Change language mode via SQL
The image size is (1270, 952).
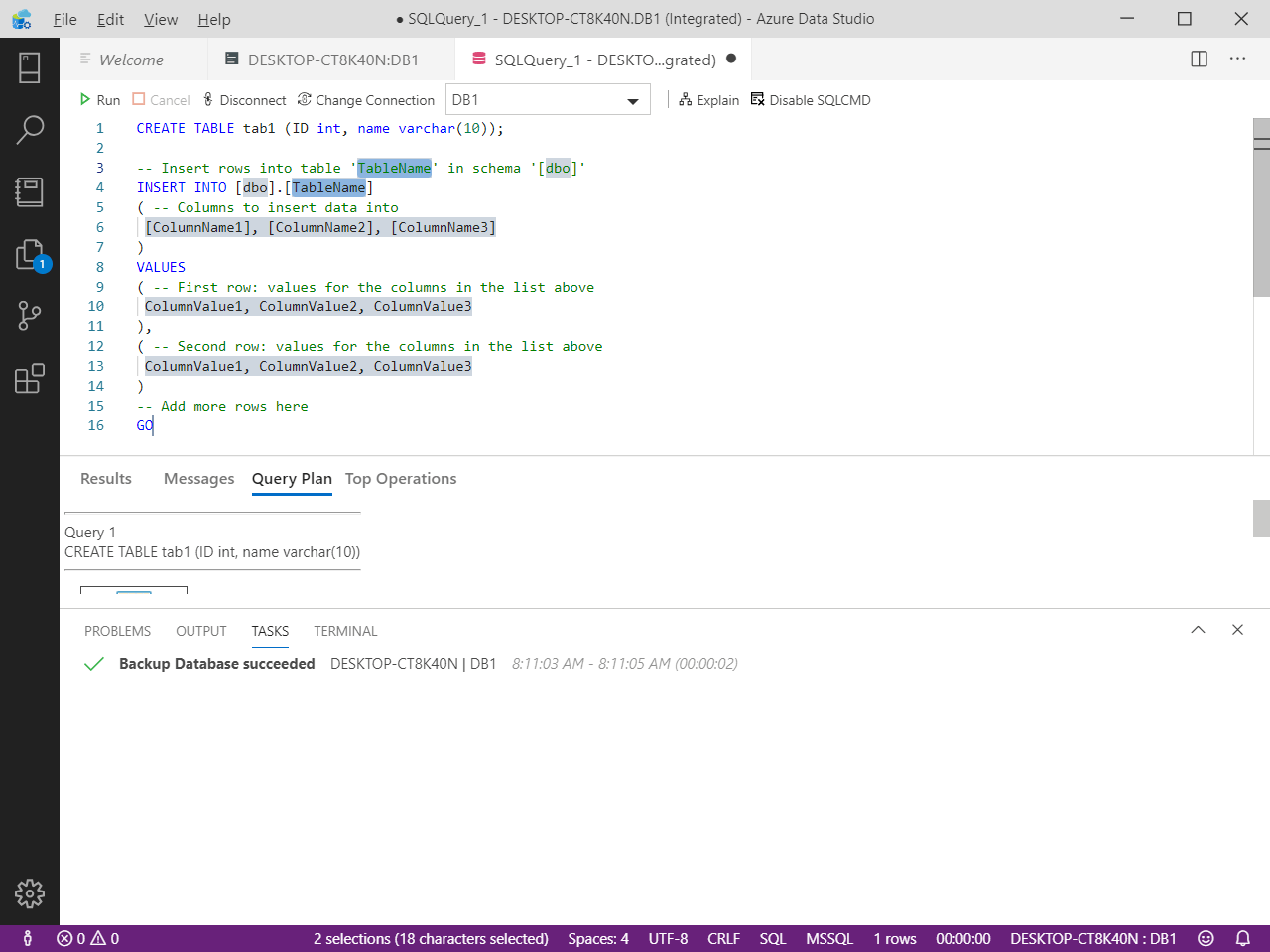point(773,938)
